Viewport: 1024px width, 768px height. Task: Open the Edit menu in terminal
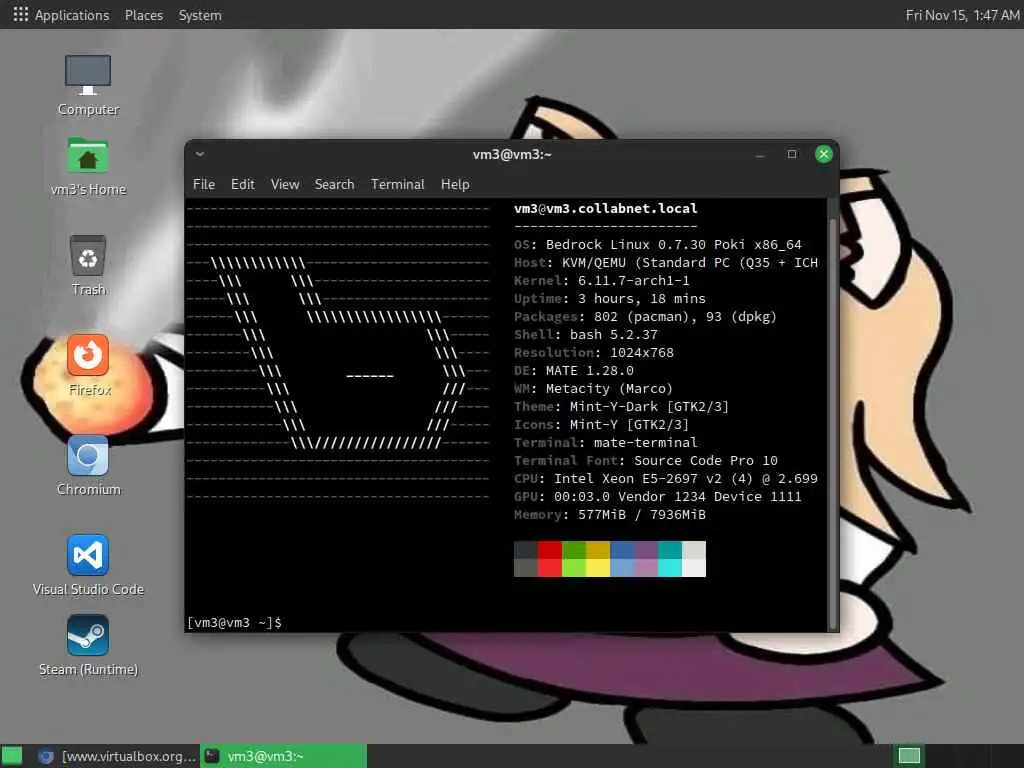pos(242,184)
